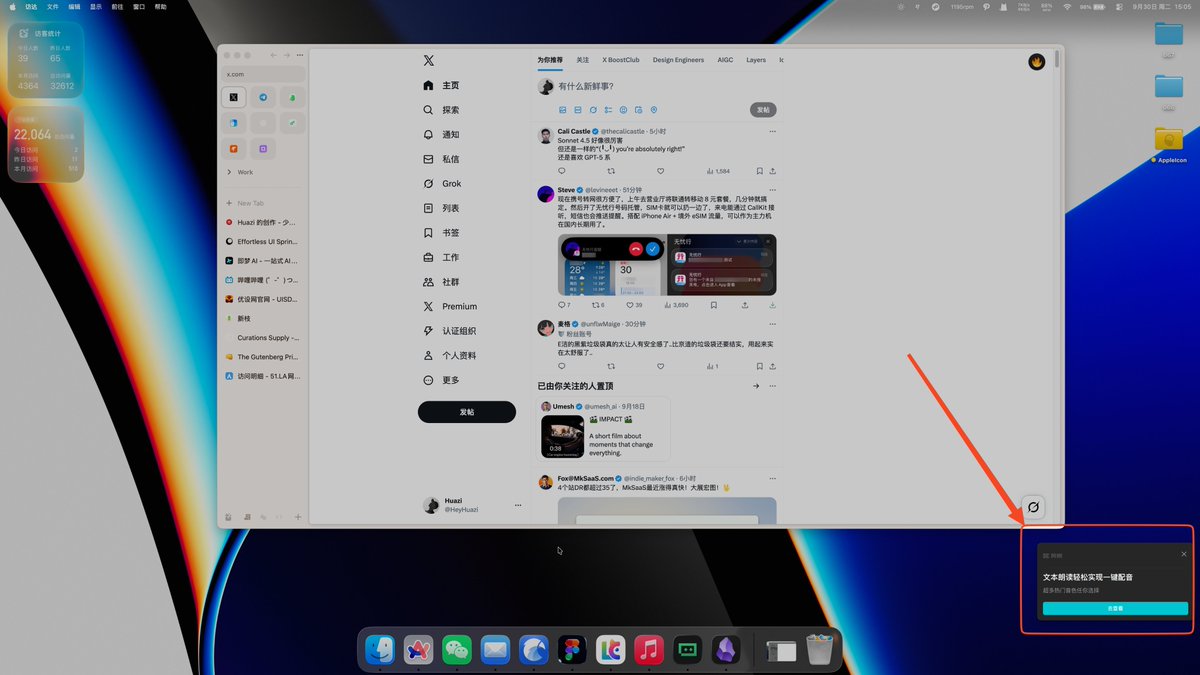Screen dimensions: 1200x675
Task: Open more options on Steve's post
Action: click(772, 189)
